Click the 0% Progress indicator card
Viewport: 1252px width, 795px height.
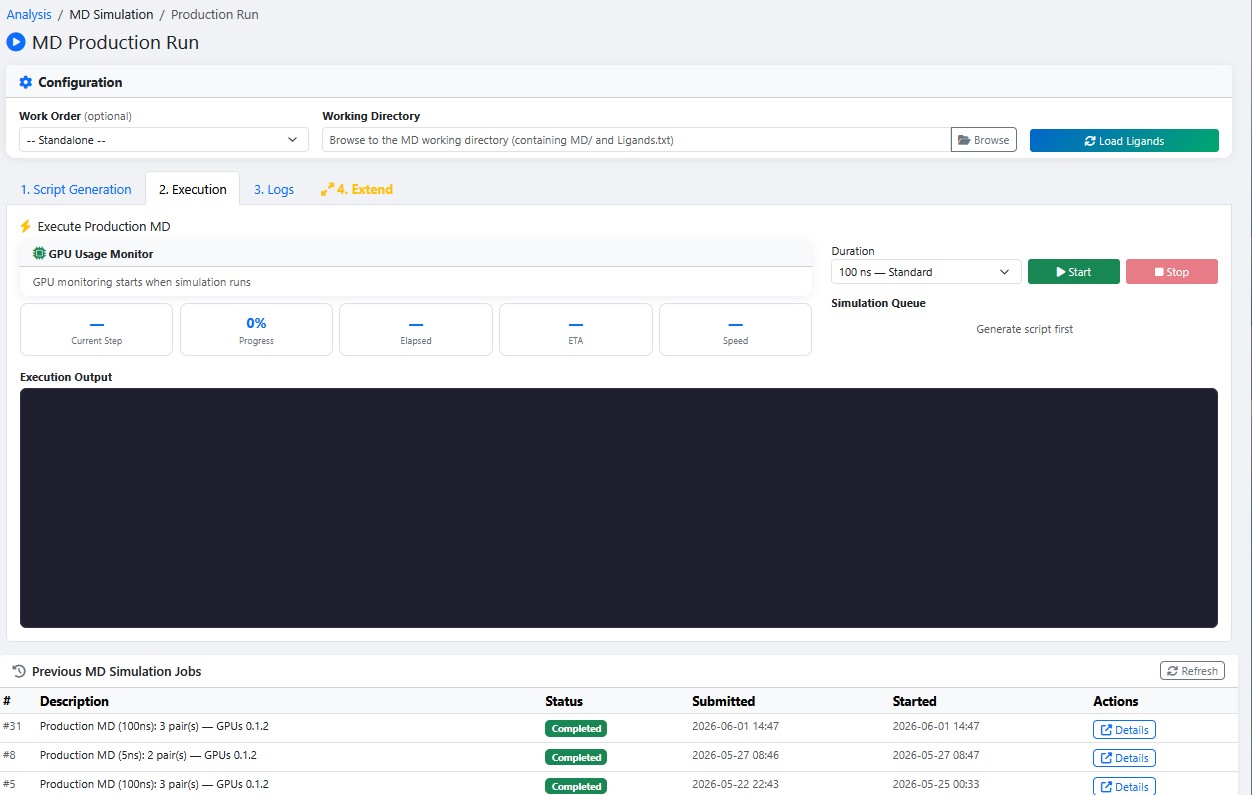coord(256,330)
